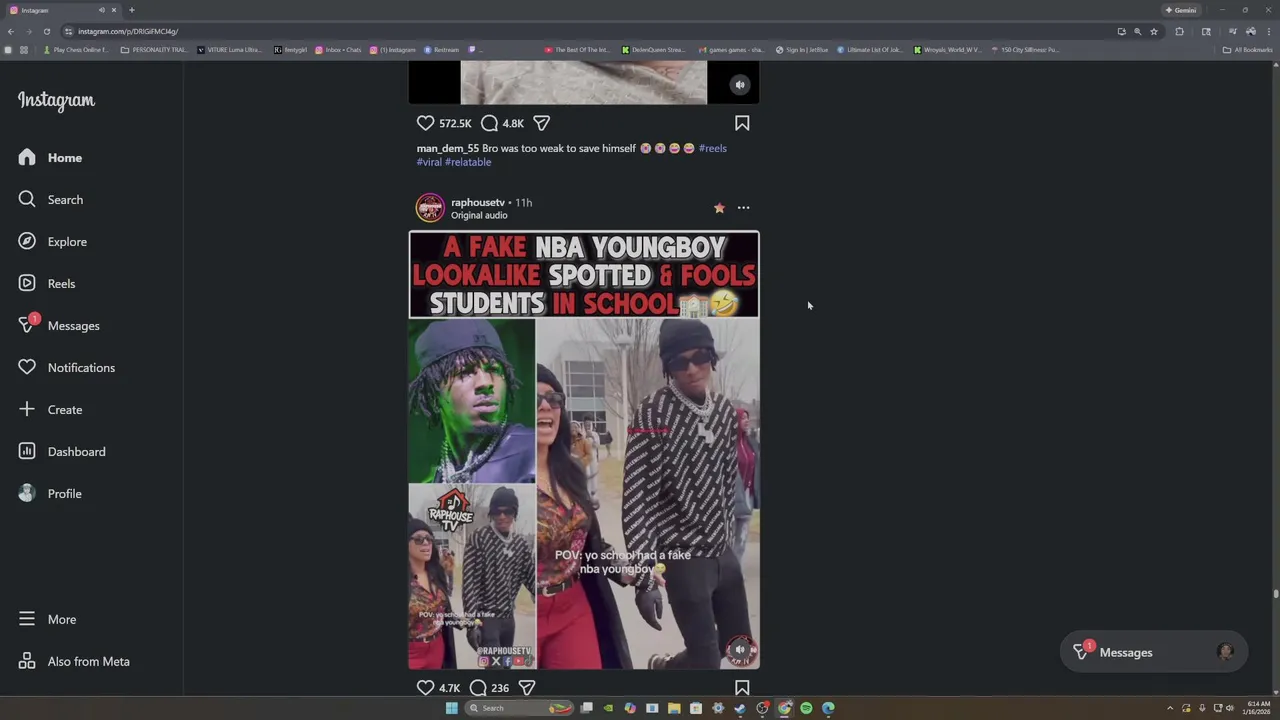Open the Gemini button in Chrome
This screenshot has width=1280, height=720.
pos(1181,10)
